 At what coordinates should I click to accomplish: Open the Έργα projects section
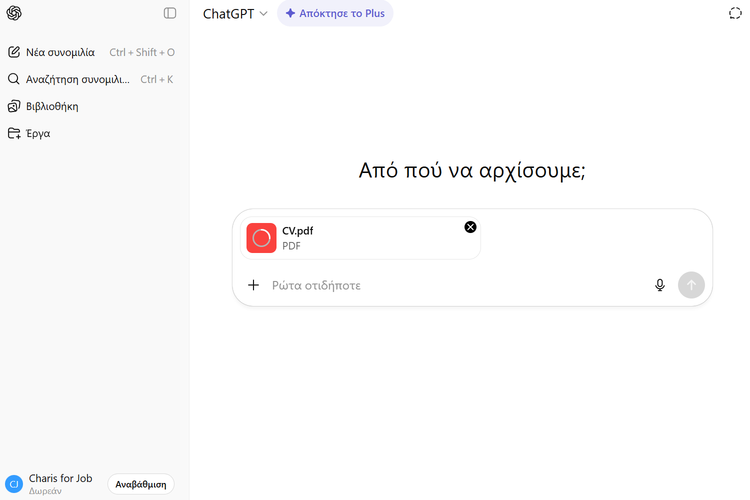[38, 133]
